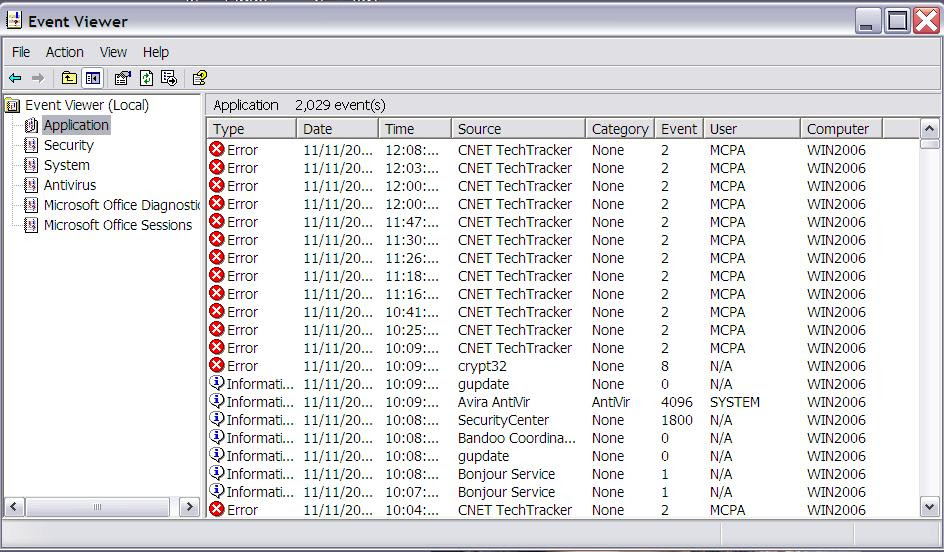Toggle the Show/Hide Console Tree icon
This screenshot has width=944, height=552.
point(93,78)
